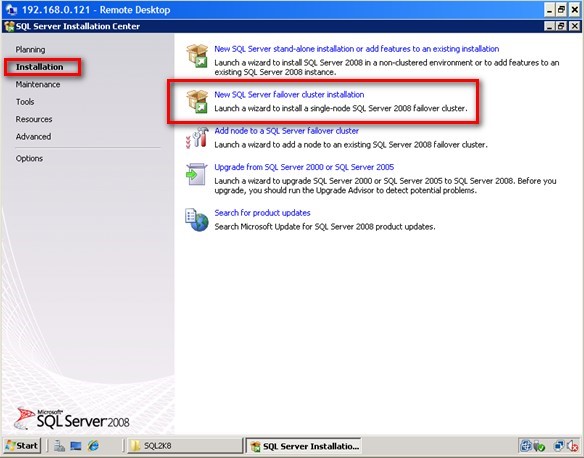The width and height of the screenshot is (584, 458).
Task: Click the Show Desktop quick launch icon
Action: tap(76, 446)
